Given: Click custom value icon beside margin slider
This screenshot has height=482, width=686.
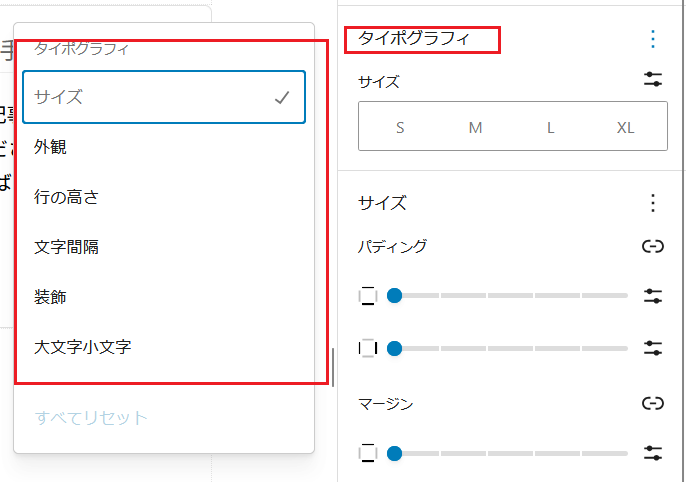Looking at the screenshot, I should [653, 453].
